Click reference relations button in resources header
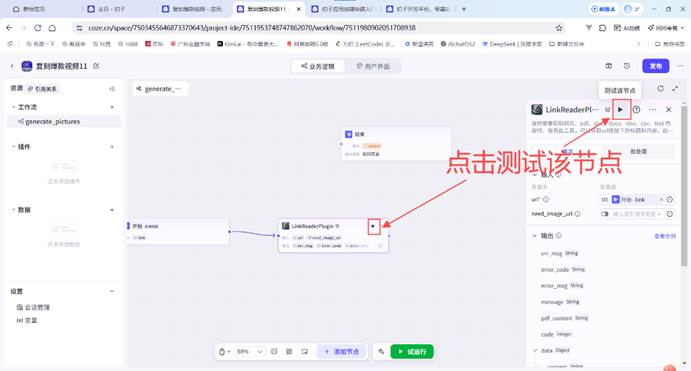Screen dimensions: 691x371 [x=42, y=89]
